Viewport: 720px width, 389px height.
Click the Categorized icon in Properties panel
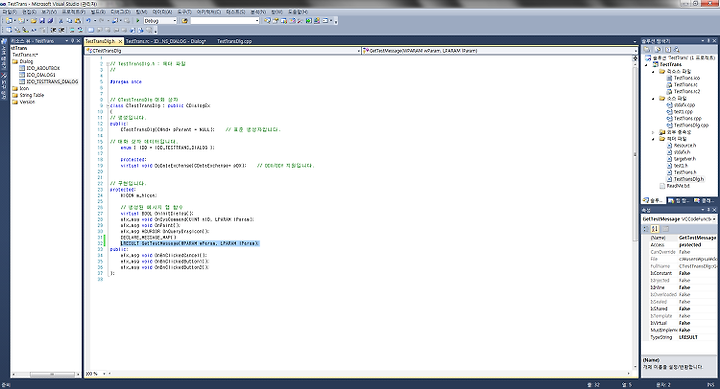(x=646, y=229)
